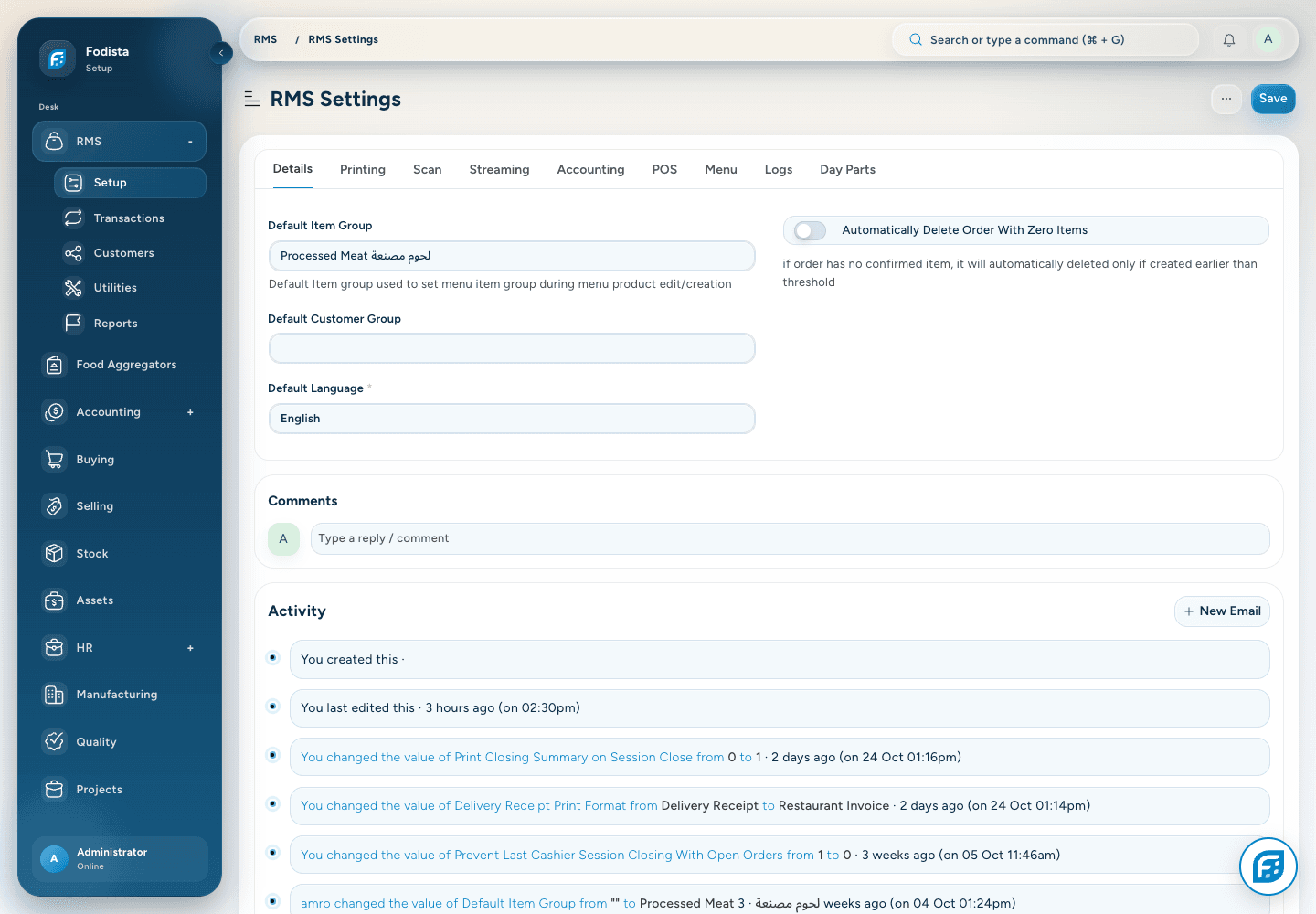Collapse the RMS sidebar section
The width and height of the screenshot is (1316, 914).
tap(190, 142)
